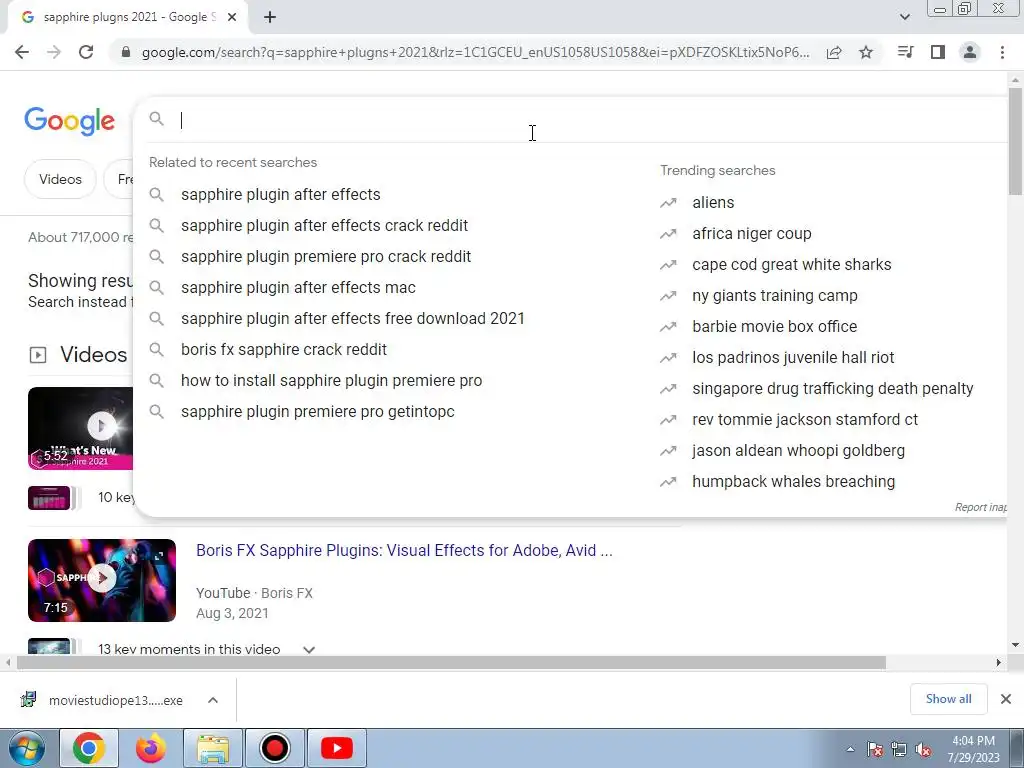Open the Windows Start menu
Image resolution: width=1024 pixels, height=768 pixels.
tap(25, 748)
